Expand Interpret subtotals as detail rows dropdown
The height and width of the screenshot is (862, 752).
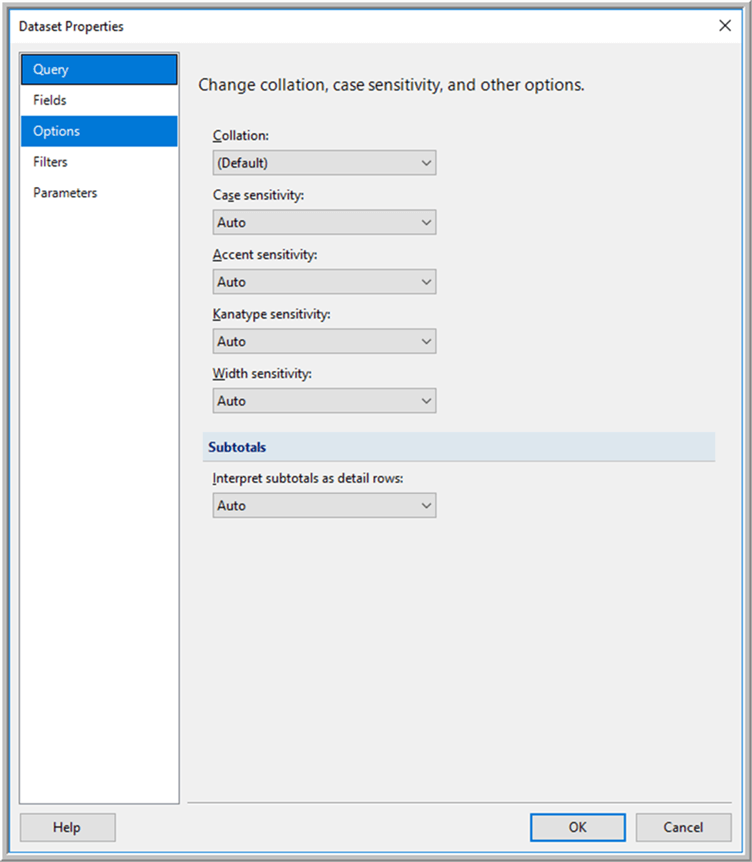click(324, 505)
